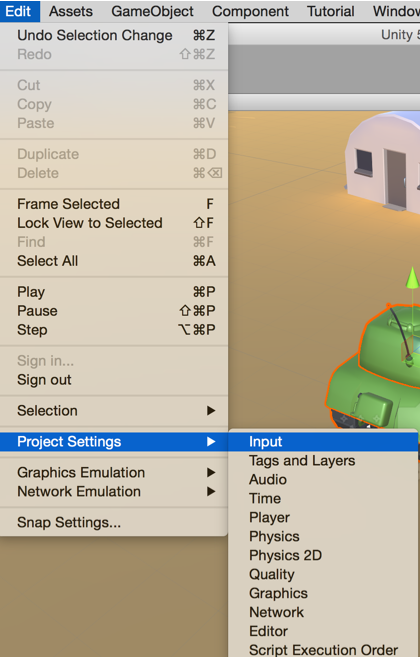
Task: Expand the Selection submenu arrow
Action: click(x=211, y=411)
